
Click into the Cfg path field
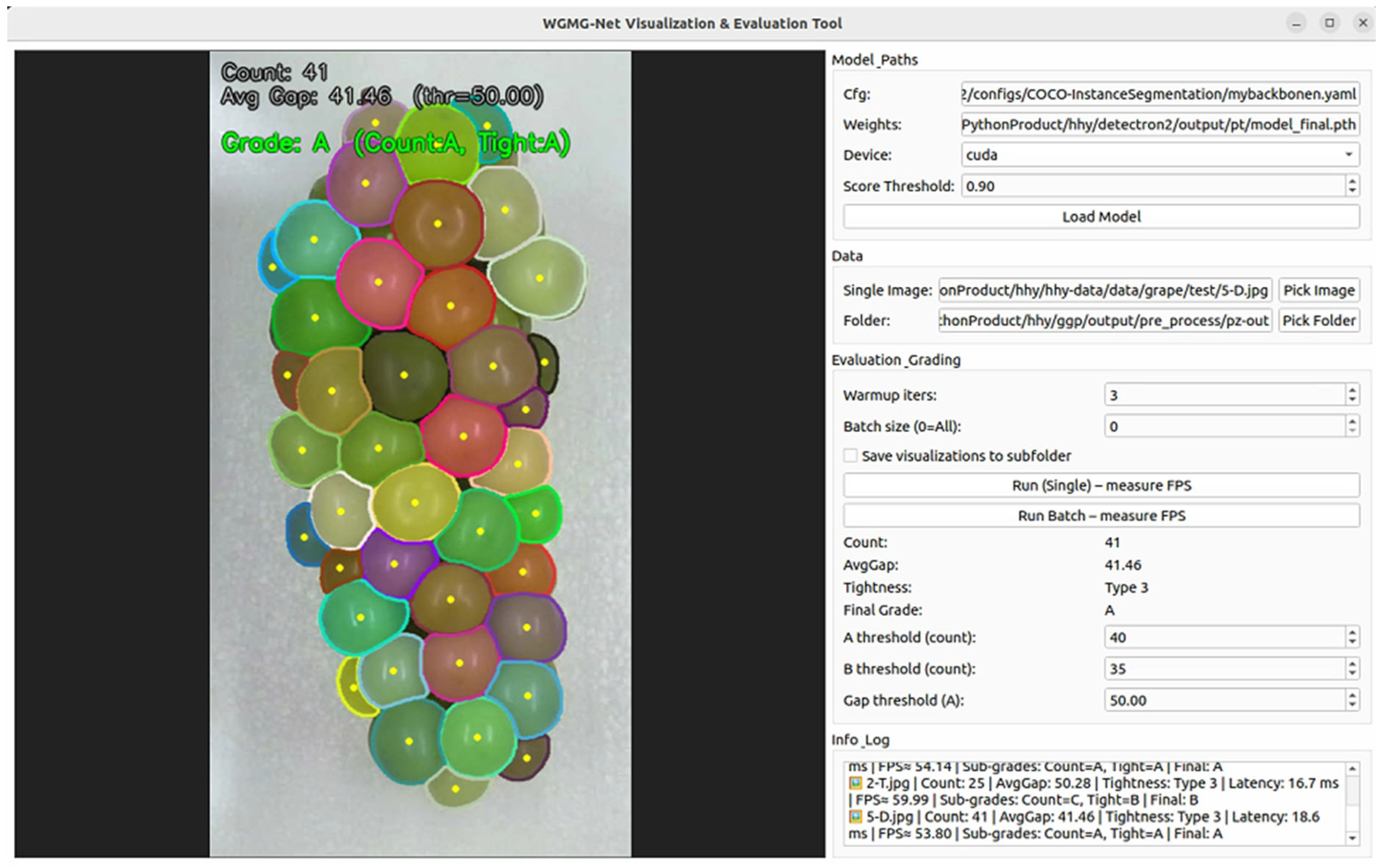tap(1159, 94)
